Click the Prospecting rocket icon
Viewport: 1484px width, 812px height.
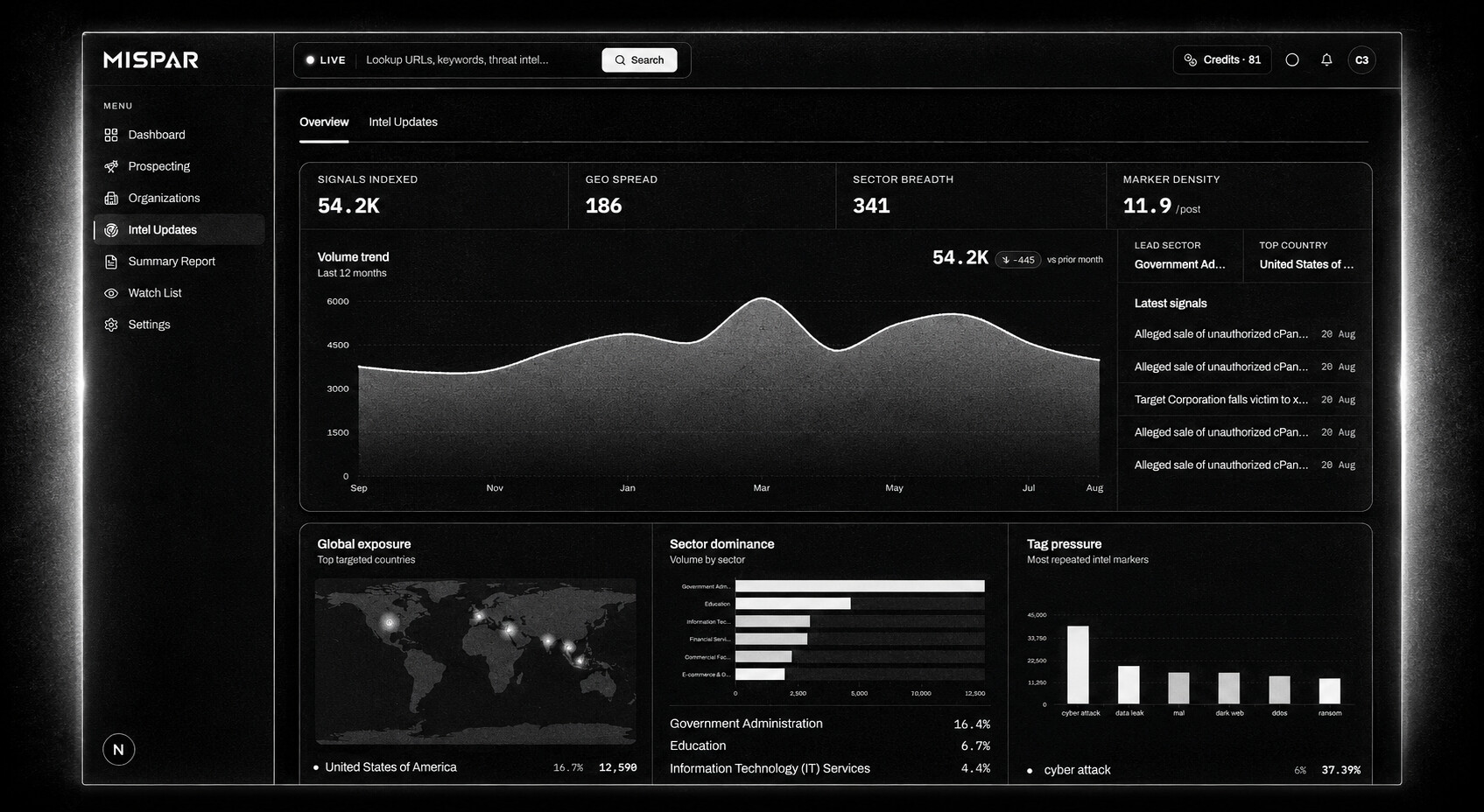[x=111, y=166]
